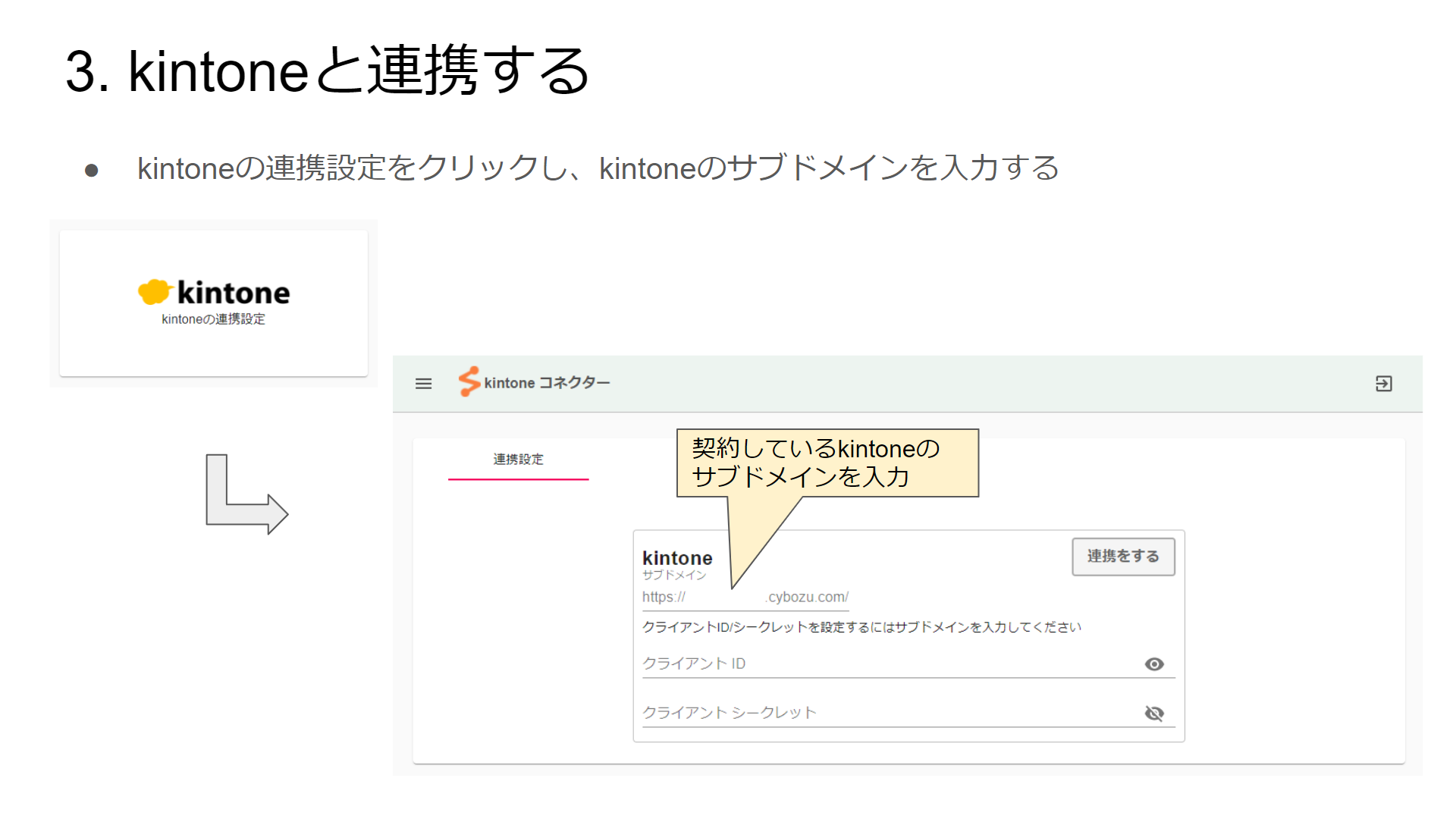Select the 連携設定 tab
Screen dimensions: 1456x819
519,460
